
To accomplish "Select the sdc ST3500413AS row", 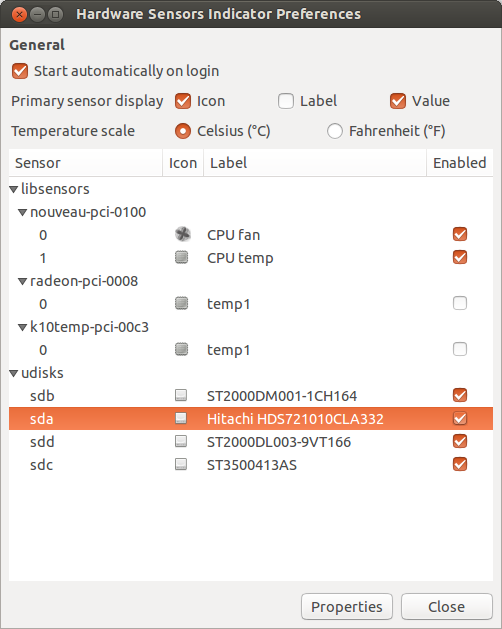I will pos(251,465).
